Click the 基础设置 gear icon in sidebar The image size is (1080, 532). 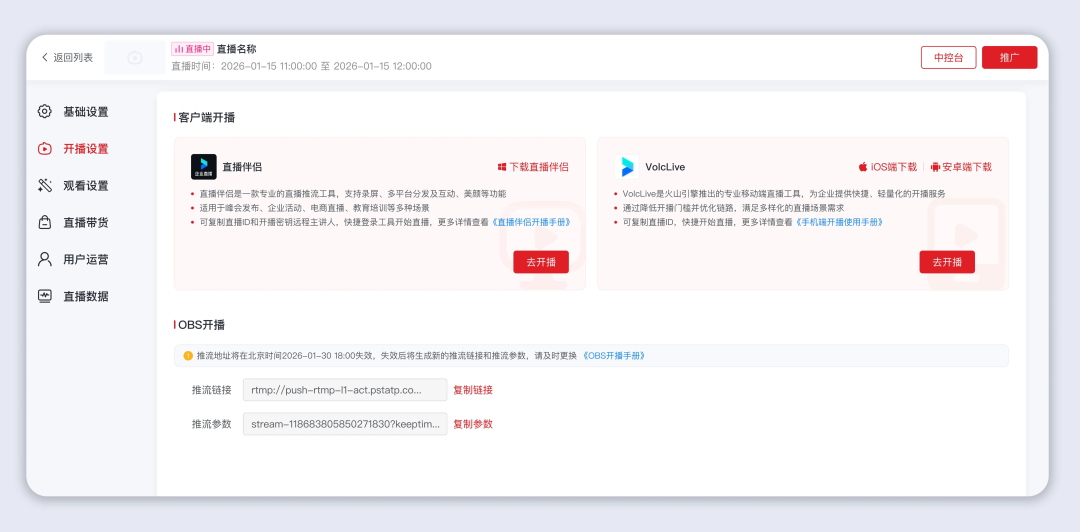pyautogui.click(x=44, y=112)
